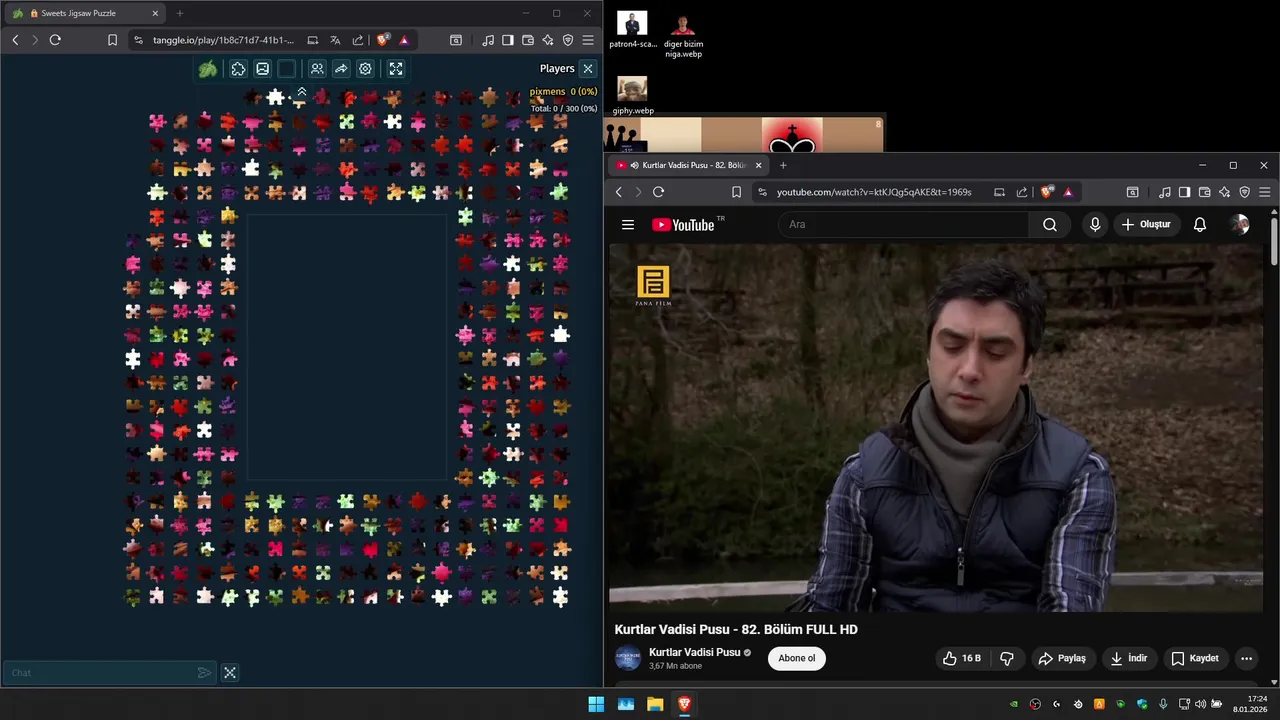Close the Kurtlar Vadisi Pusu tab
This screenshot has height=720, width=1280.
tap(758, 165)
